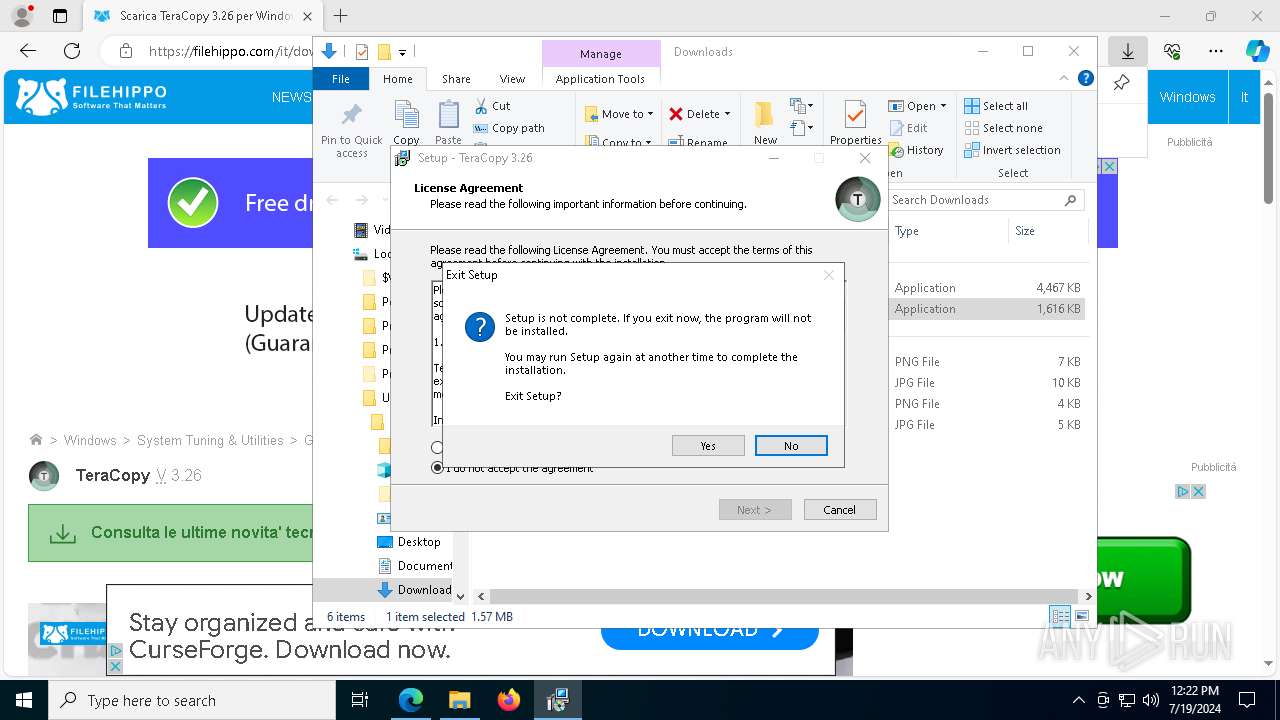1280x720 pixels.
Task: Click History in Explorer ribbon
Action: tap(916, 150)
